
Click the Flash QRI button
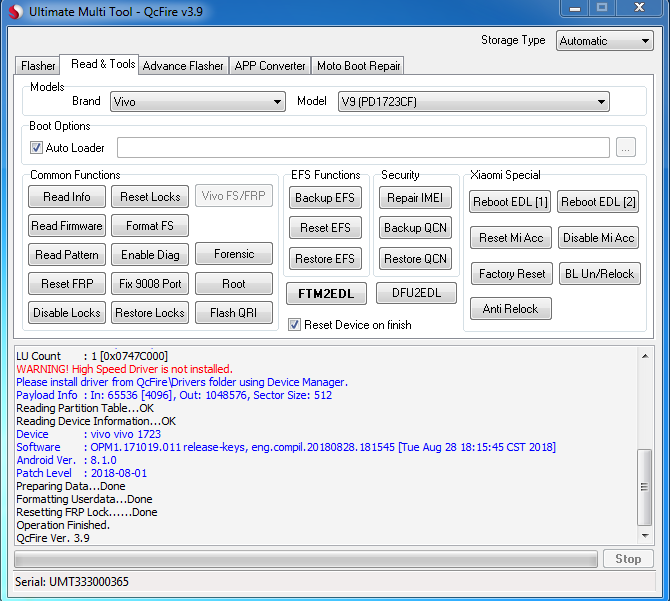(x=234, y=313)
